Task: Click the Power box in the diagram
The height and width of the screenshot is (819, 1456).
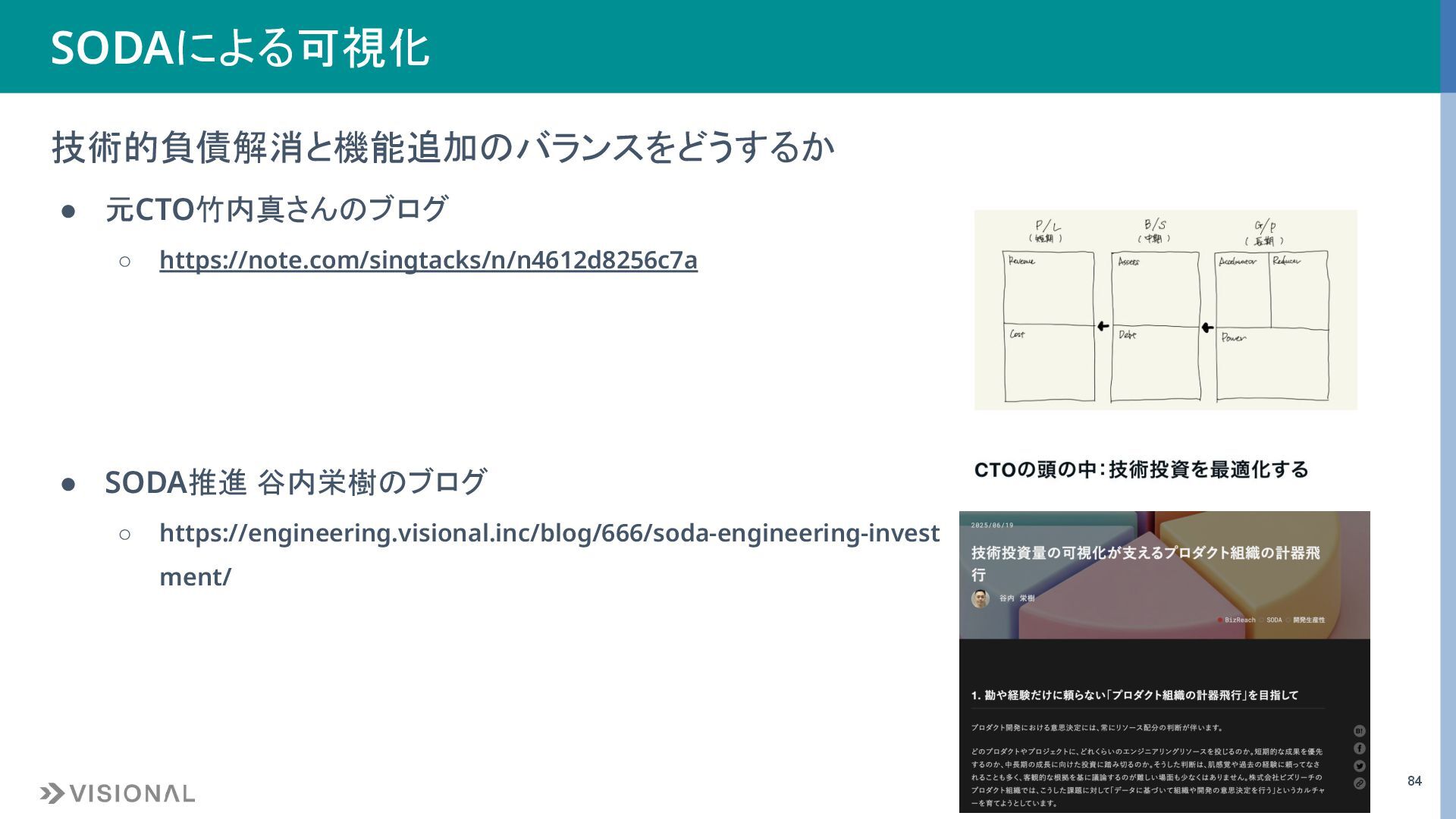Action: (1272, 365)
